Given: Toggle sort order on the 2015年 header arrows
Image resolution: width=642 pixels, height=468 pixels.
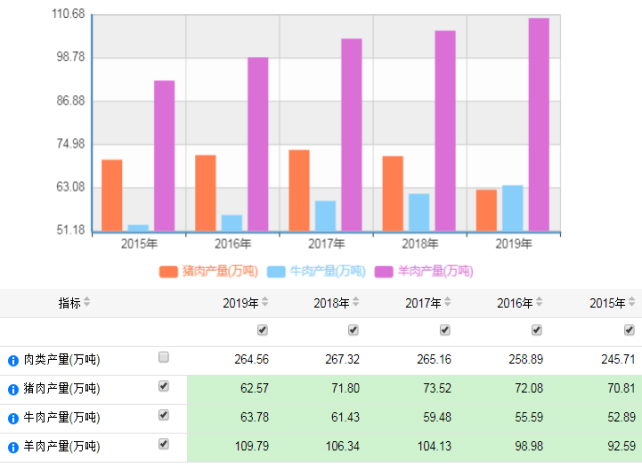Looking at the screenshot, I should (632, 303).
